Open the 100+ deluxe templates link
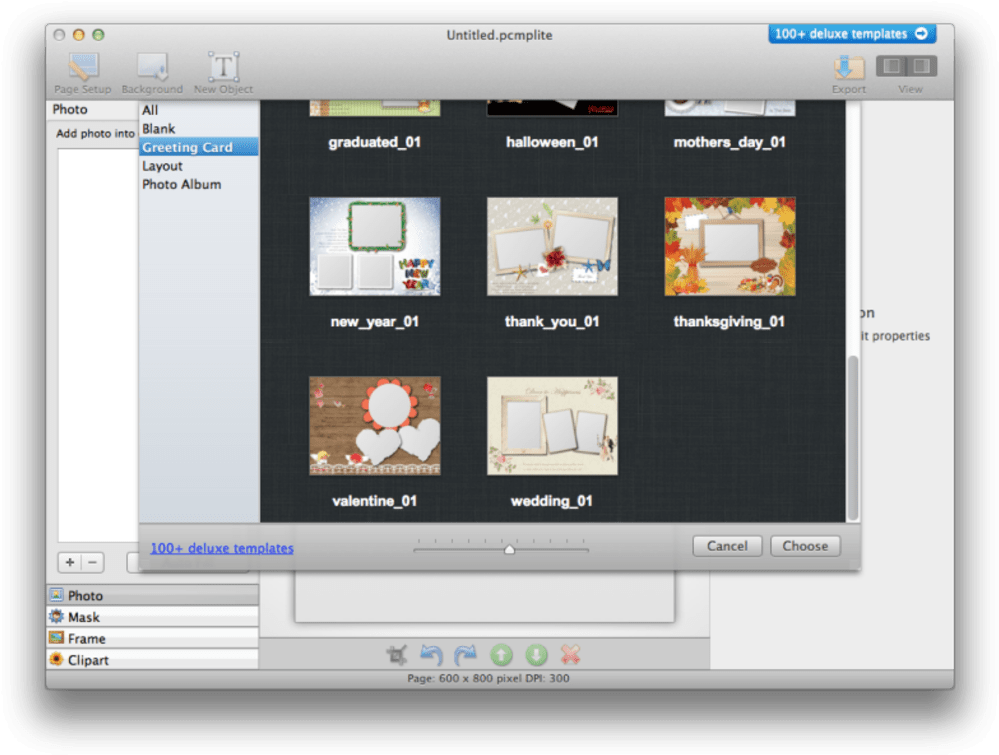 [x=222, y=548]
